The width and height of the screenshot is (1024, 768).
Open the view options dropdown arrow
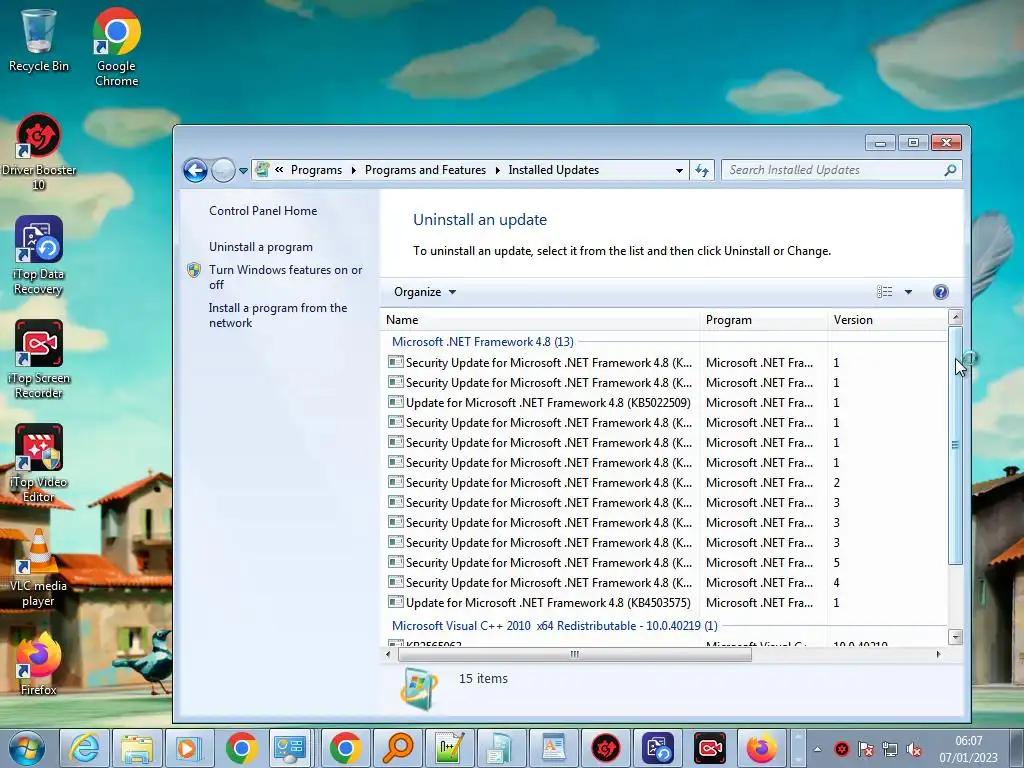tap(908, 292)
